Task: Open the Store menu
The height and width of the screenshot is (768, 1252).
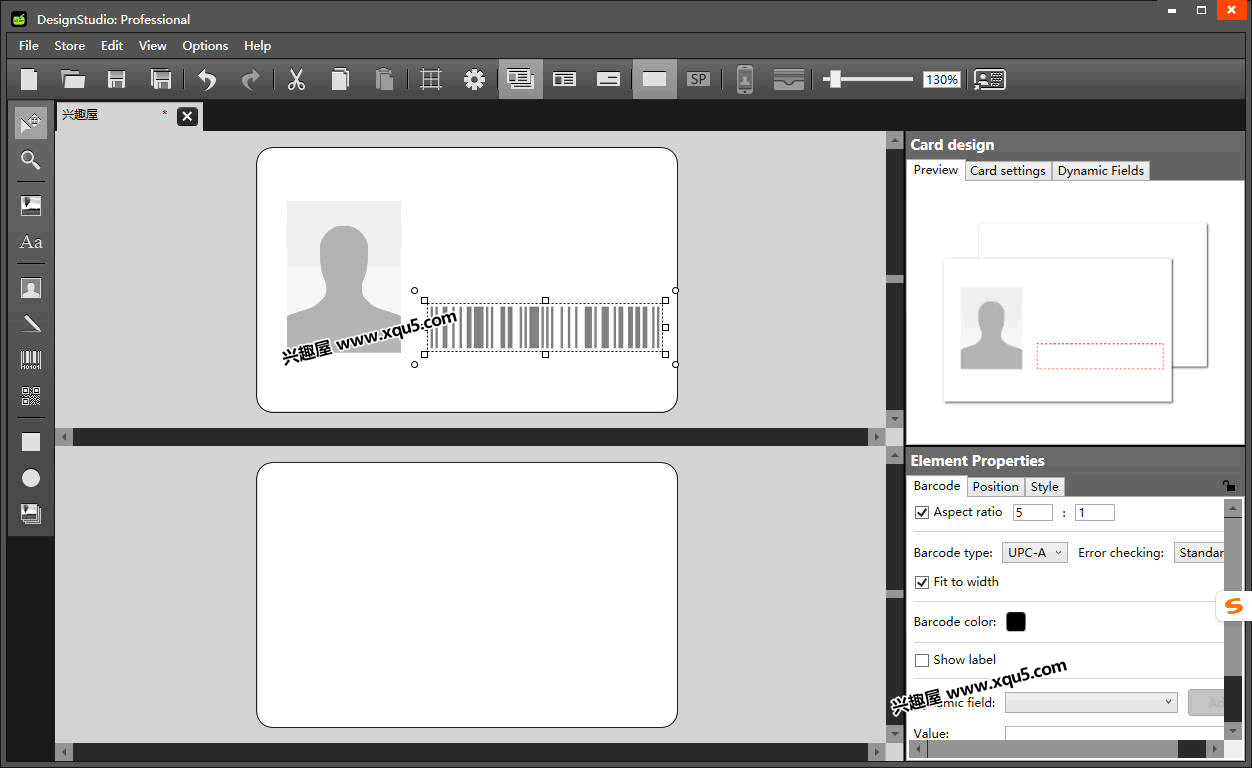Action: [x=70, y=45]
